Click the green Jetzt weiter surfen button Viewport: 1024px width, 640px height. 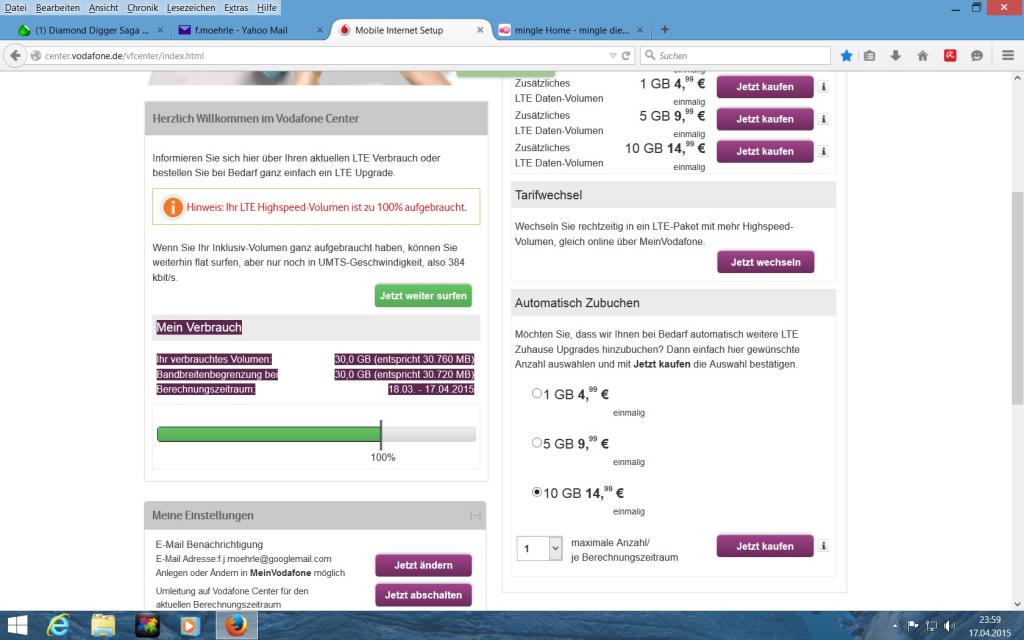point(423,295)
